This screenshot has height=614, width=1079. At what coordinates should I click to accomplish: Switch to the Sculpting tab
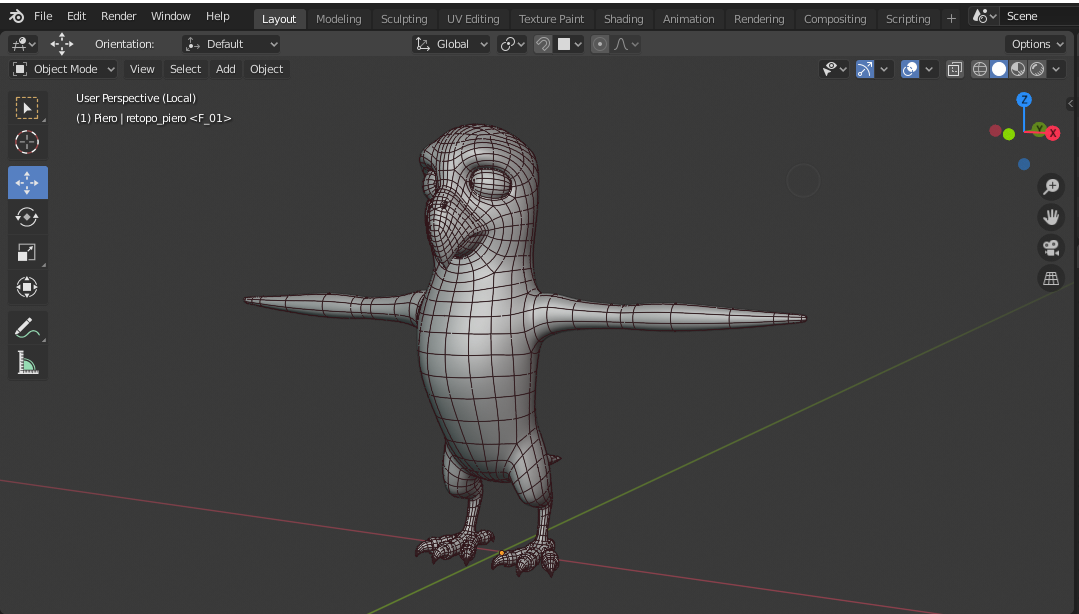point(404,17)
